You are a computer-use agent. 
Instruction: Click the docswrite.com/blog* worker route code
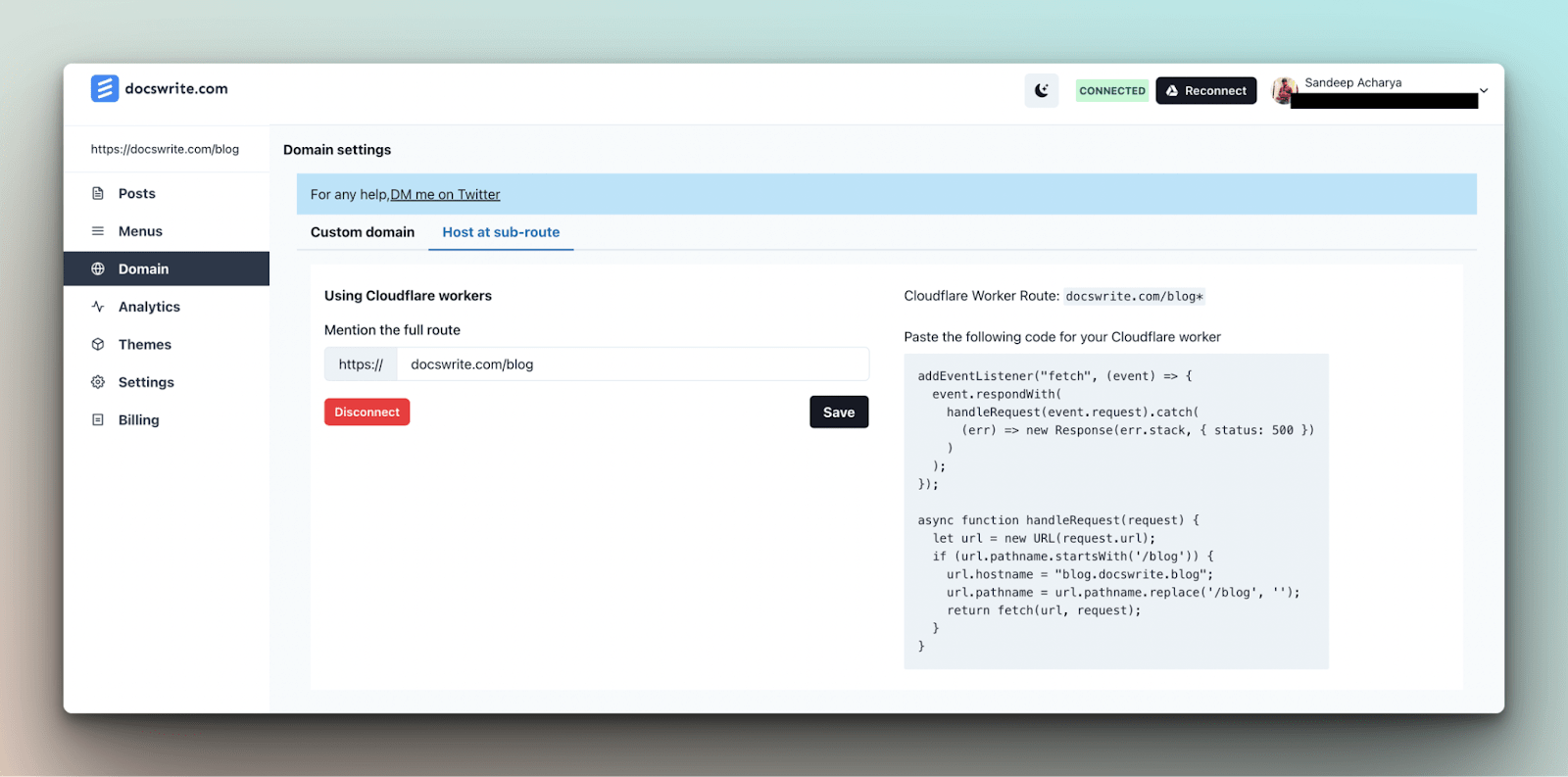click(1135, 296)
